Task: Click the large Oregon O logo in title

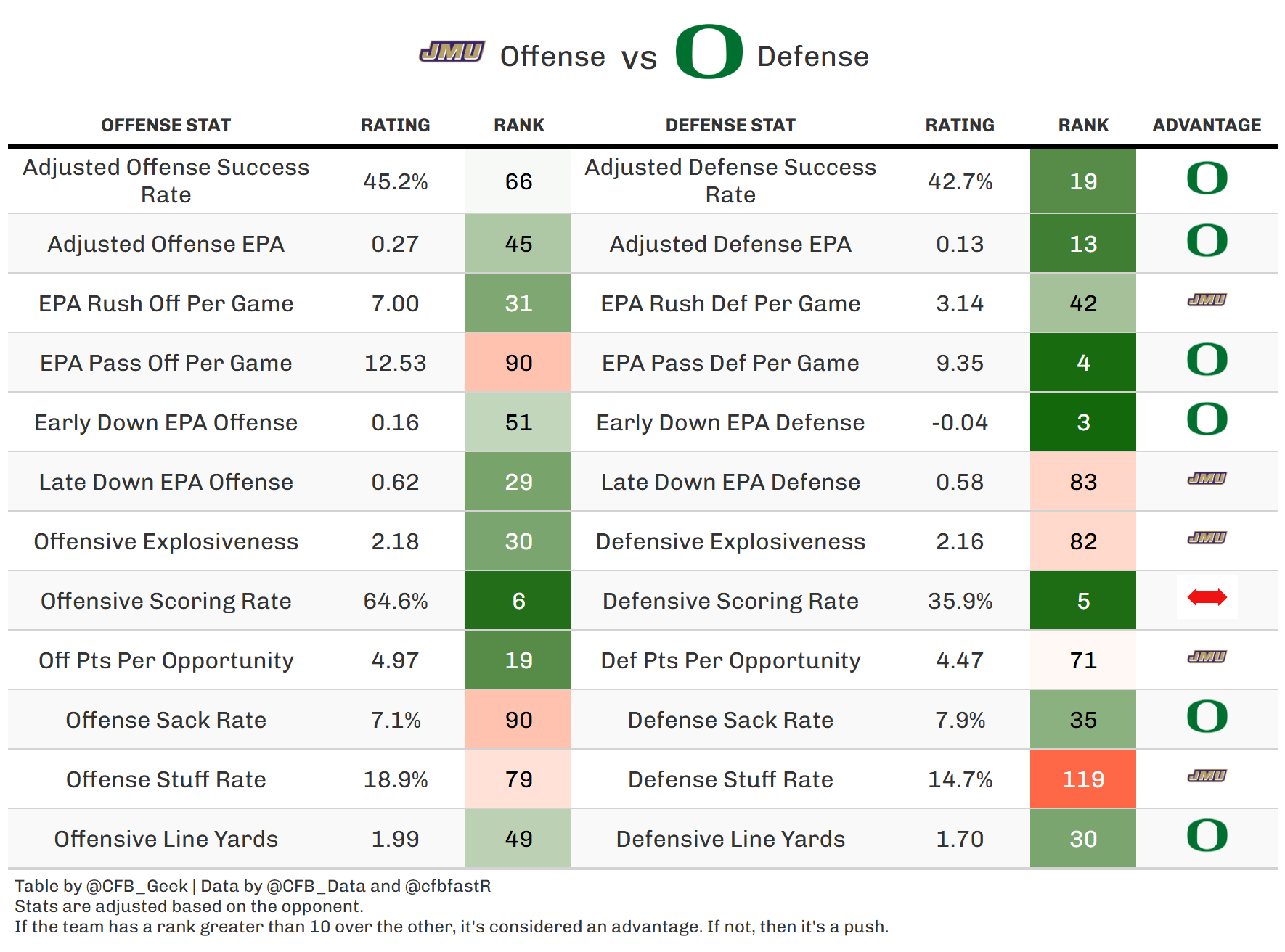Action: coord(709,52)
